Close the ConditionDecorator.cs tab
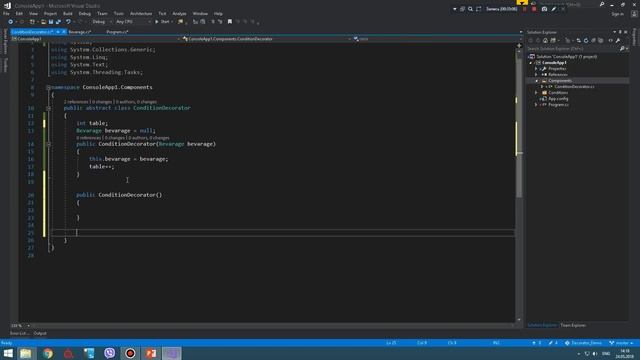 coord(64,32)
